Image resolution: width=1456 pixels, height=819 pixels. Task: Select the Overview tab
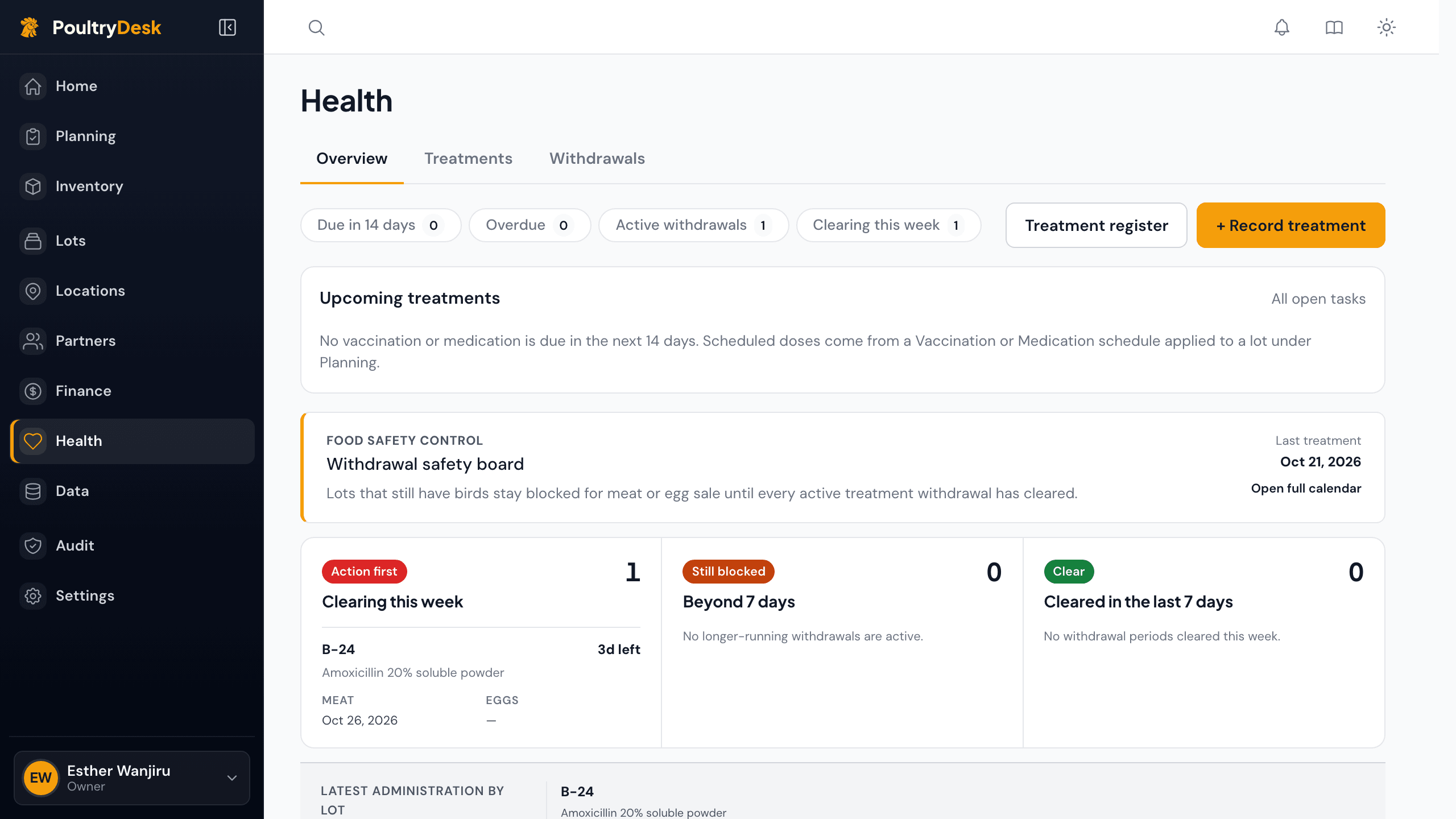[351, 159]
